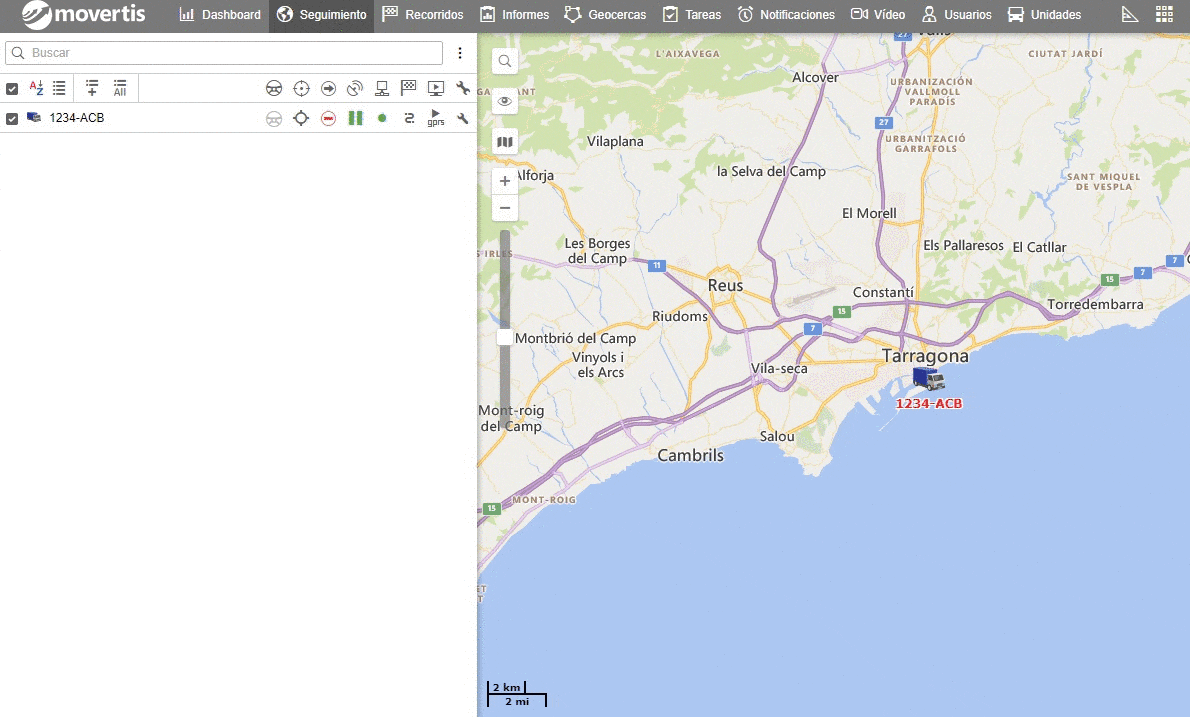Open the three-dot options menu beside search

point(460,53)
